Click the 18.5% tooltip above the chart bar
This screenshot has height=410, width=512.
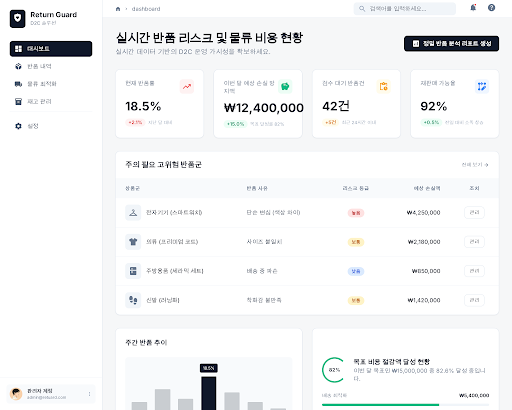coord(209,368)
